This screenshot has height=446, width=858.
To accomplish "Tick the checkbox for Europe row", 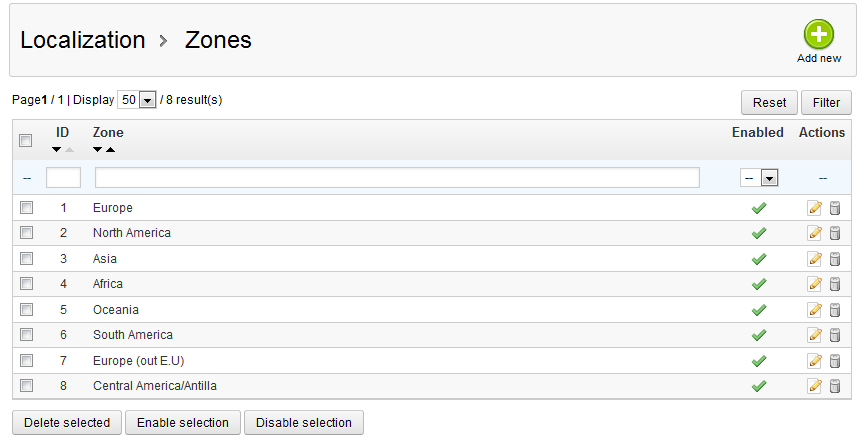I will 27,208.
